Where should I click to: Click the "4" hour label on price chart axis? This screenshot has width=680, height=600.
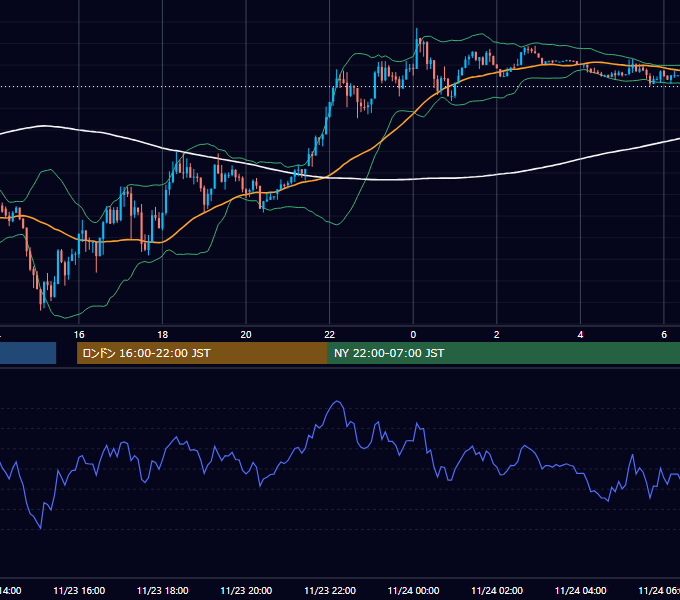(580, 335)
